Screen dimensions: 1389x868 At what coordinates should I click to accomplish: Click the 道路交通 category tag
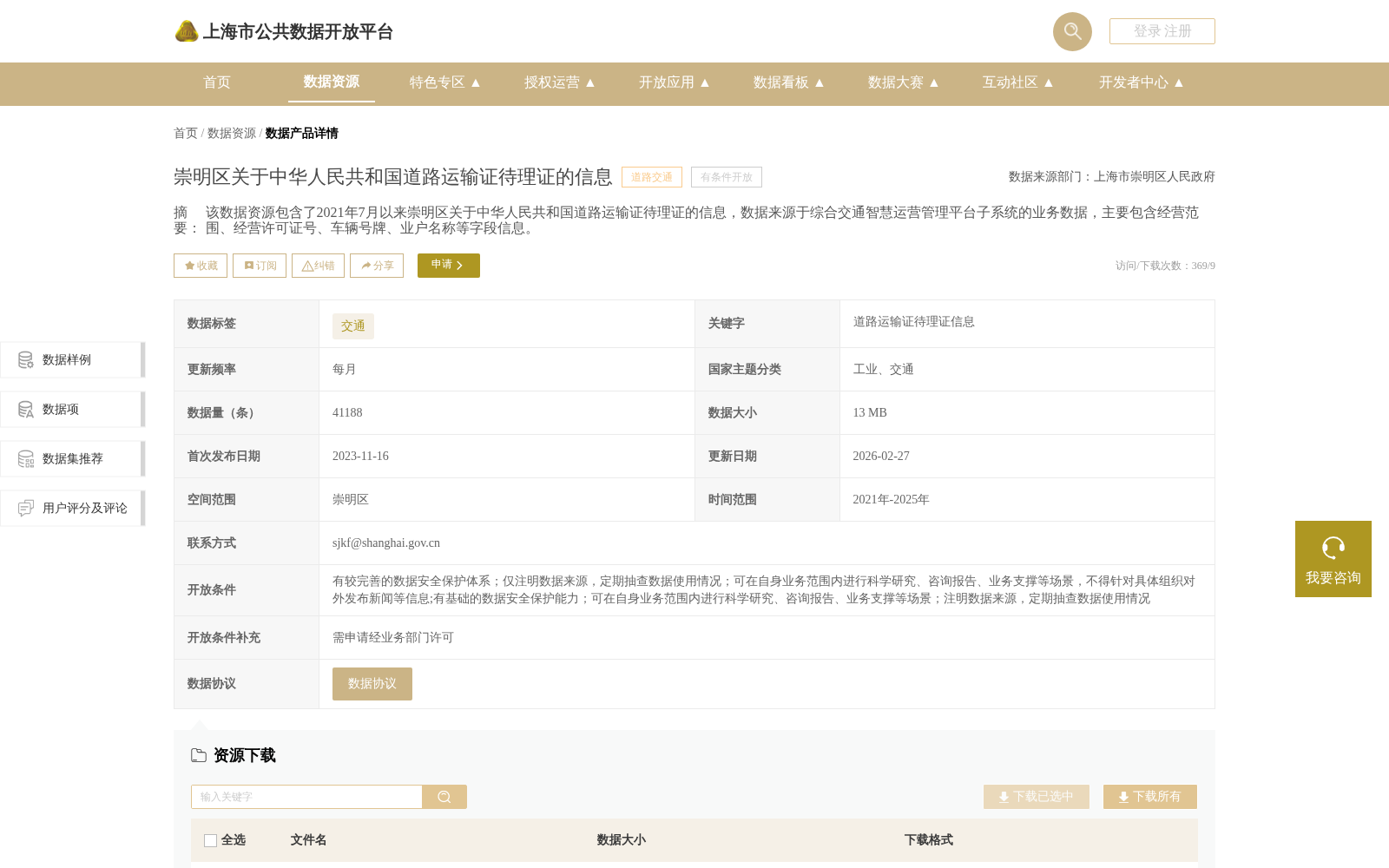tap(652, 177)
